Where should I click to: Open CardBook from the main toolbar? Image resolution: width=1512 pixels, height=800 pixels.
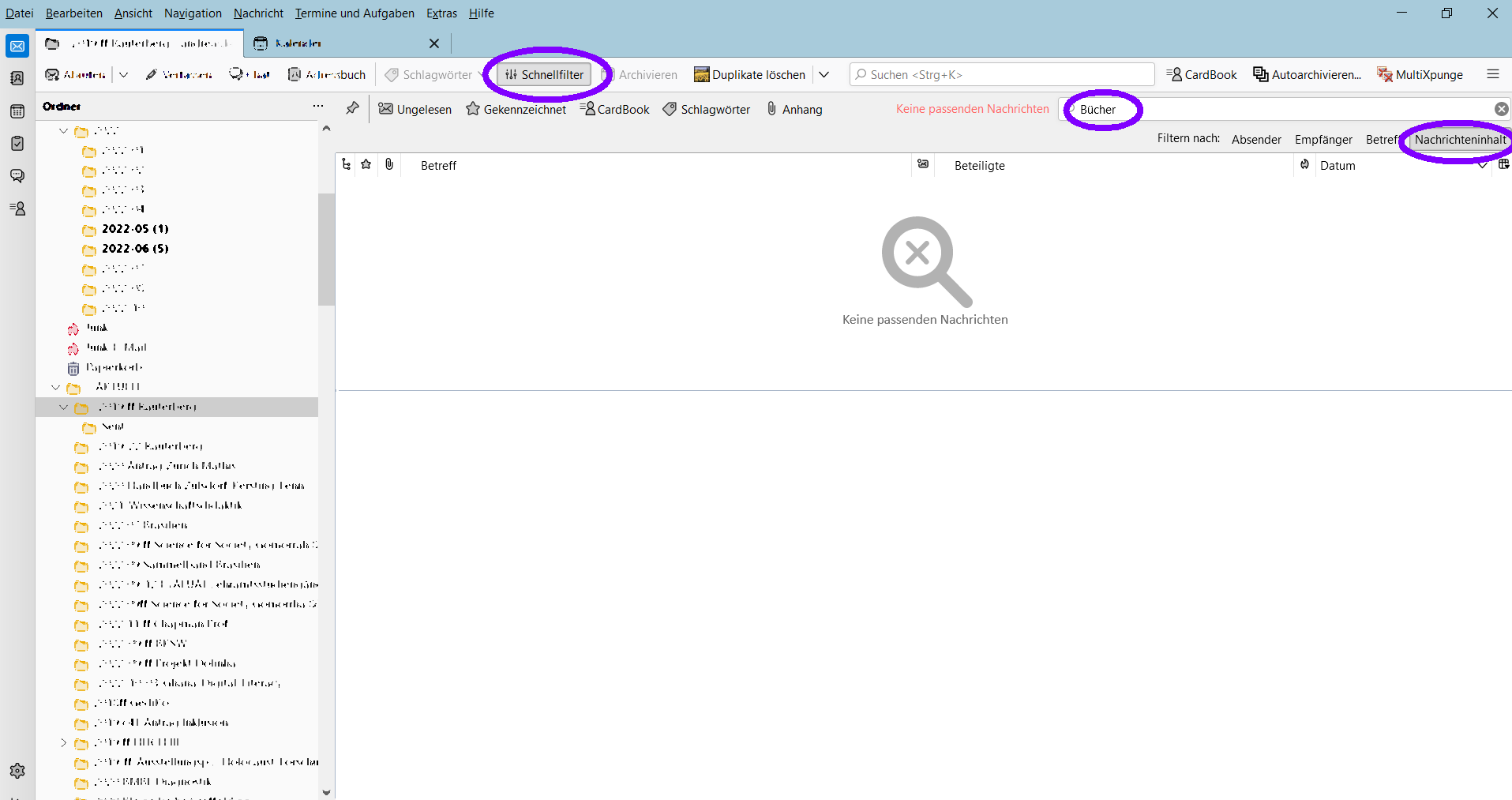point(1202,74)
